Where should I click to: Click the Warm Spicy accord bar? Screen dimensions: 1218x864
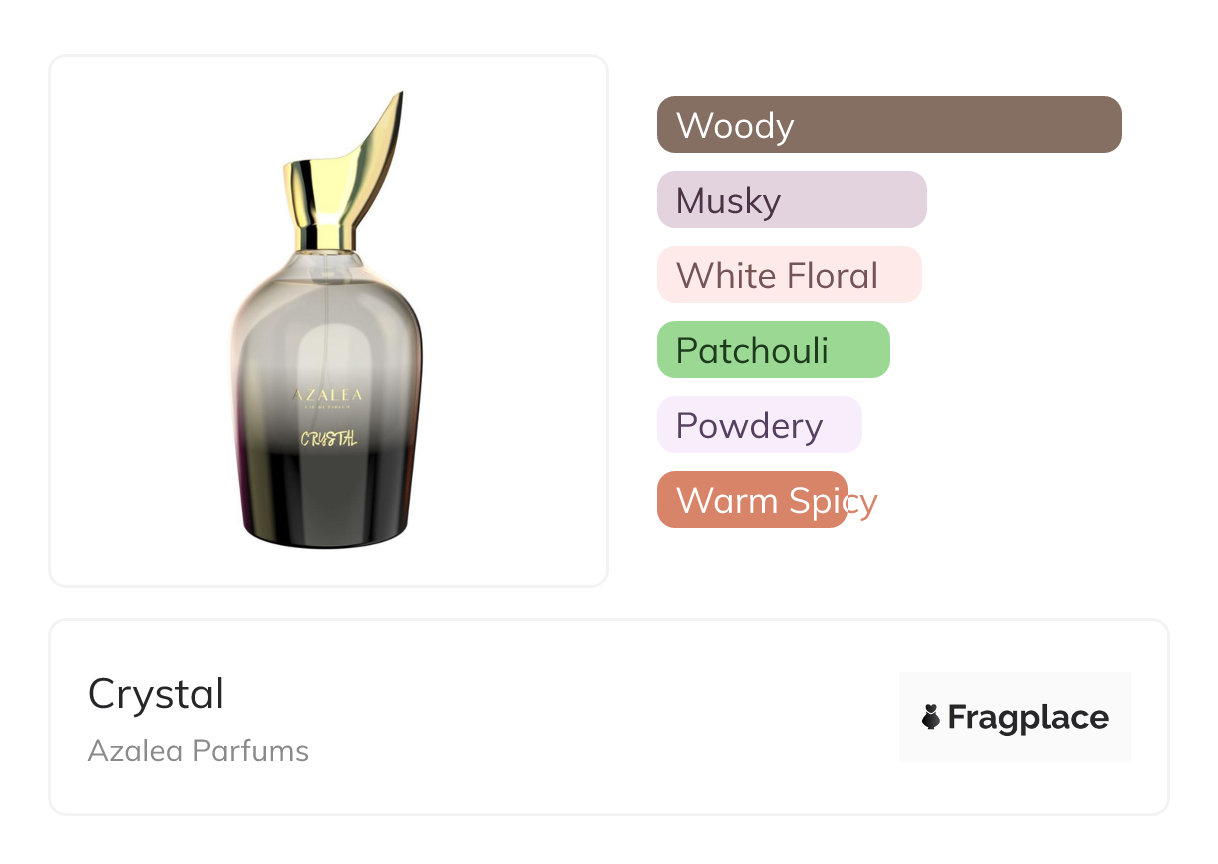(x=751, y=500)
